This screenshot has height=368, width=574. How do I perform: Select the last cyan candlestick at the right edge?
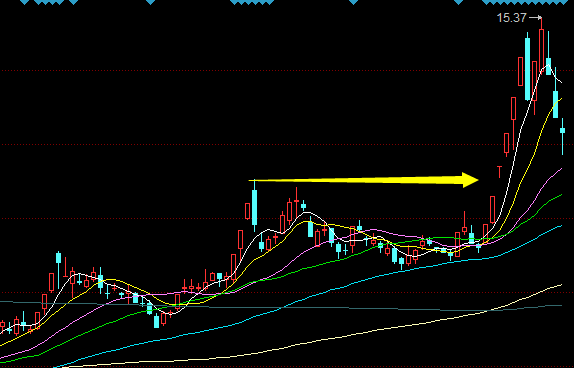tap(563, 135)
